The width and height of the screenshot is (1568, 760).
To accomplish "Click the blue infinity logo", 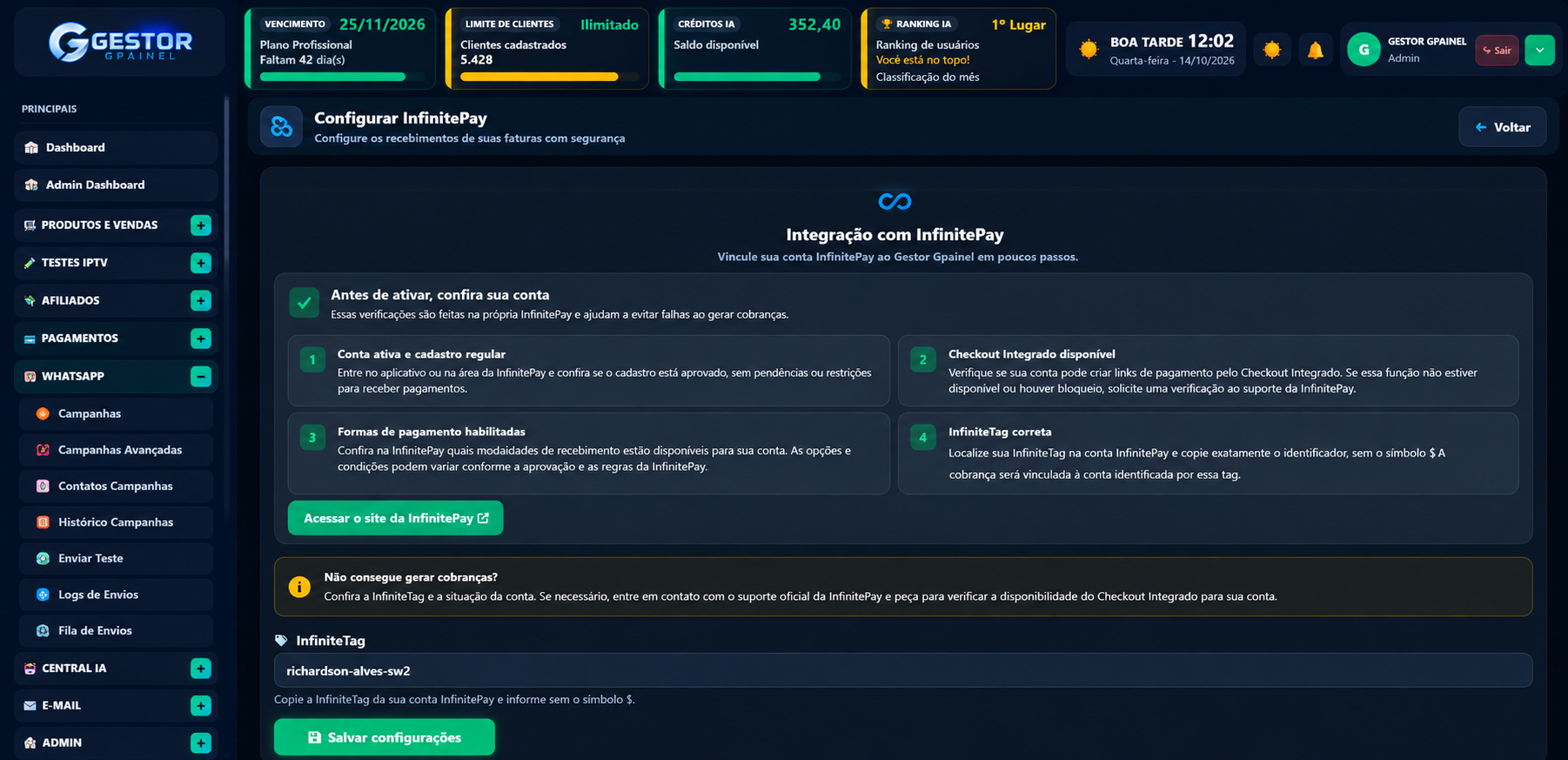I will click(895, 202).
